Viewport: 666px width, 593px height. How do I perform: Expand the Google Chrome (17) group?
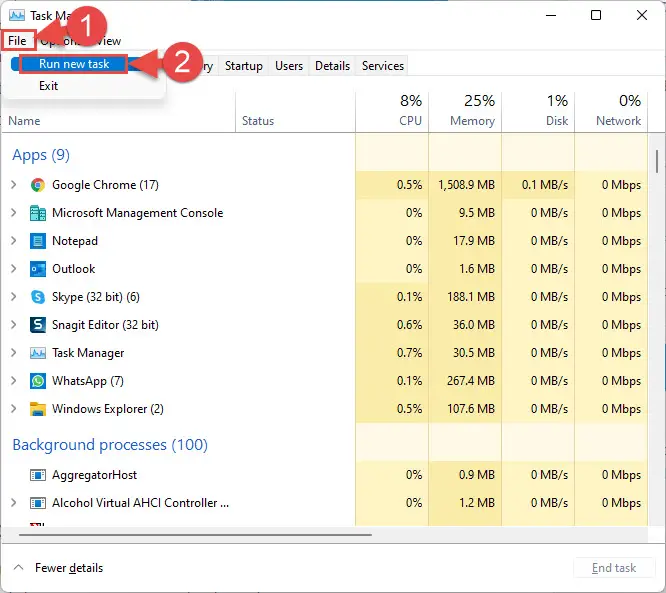coord(14,185)
